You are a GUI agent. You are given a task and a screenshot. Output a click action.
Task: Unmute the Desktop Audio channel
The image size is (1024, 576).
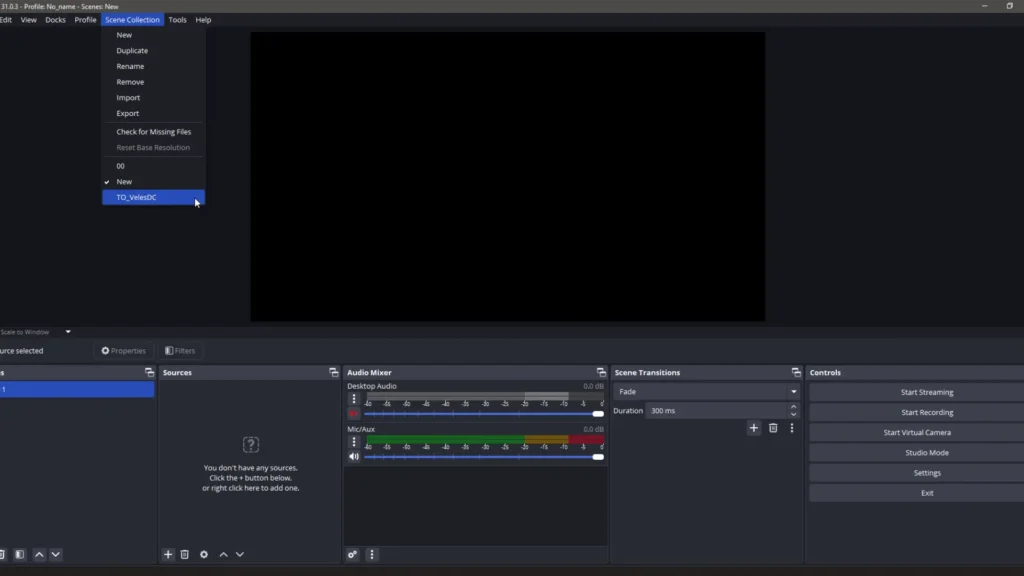352,413
